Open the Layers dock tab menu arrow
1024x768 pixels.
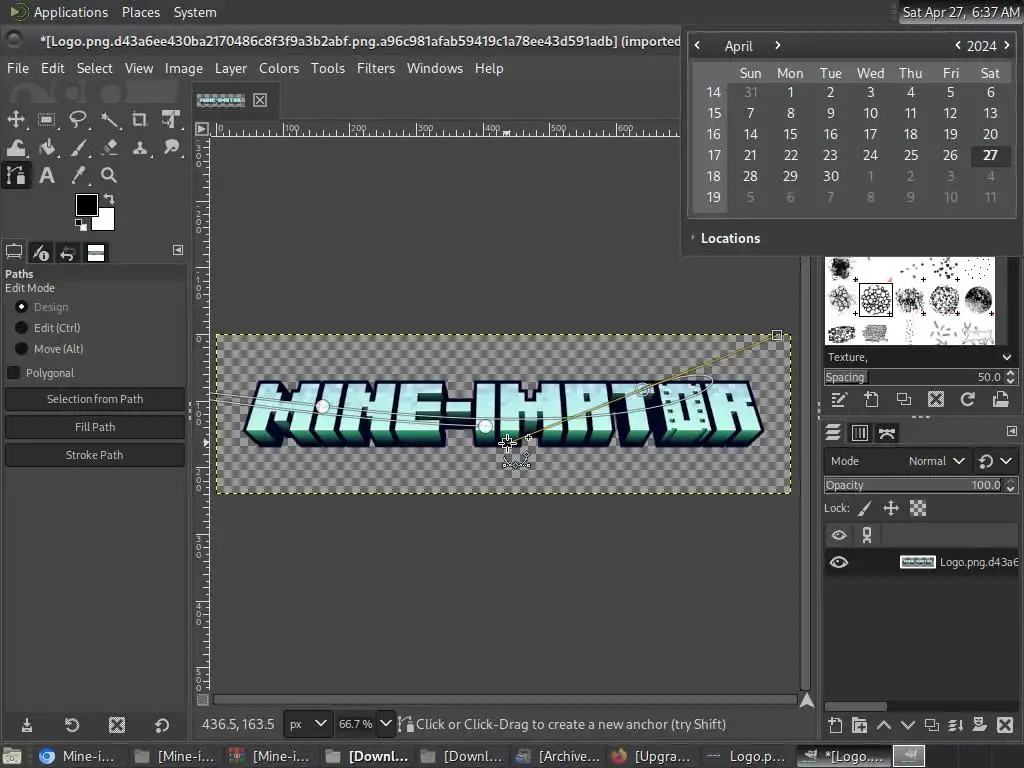1012,431
